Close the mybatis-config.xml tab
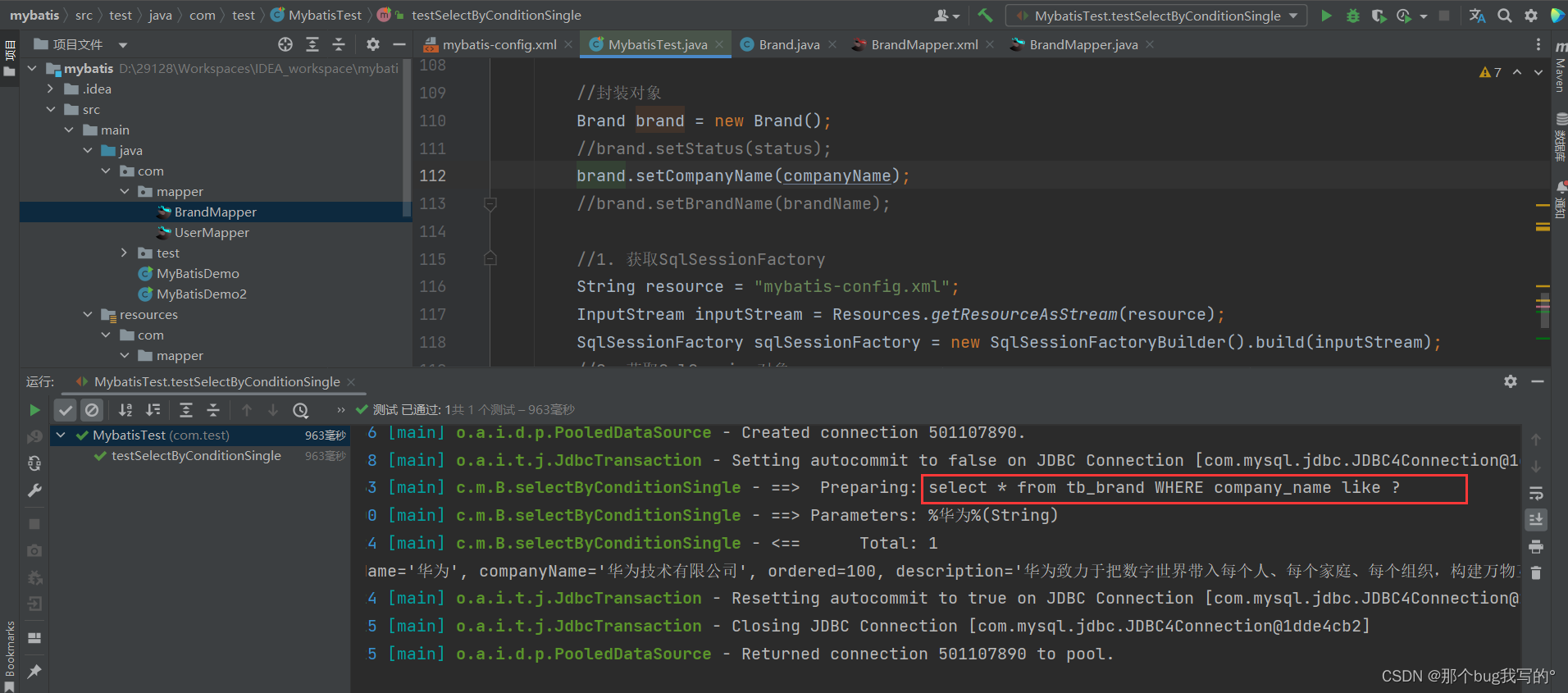This screenshot has width=1568, height=693. 568,44
